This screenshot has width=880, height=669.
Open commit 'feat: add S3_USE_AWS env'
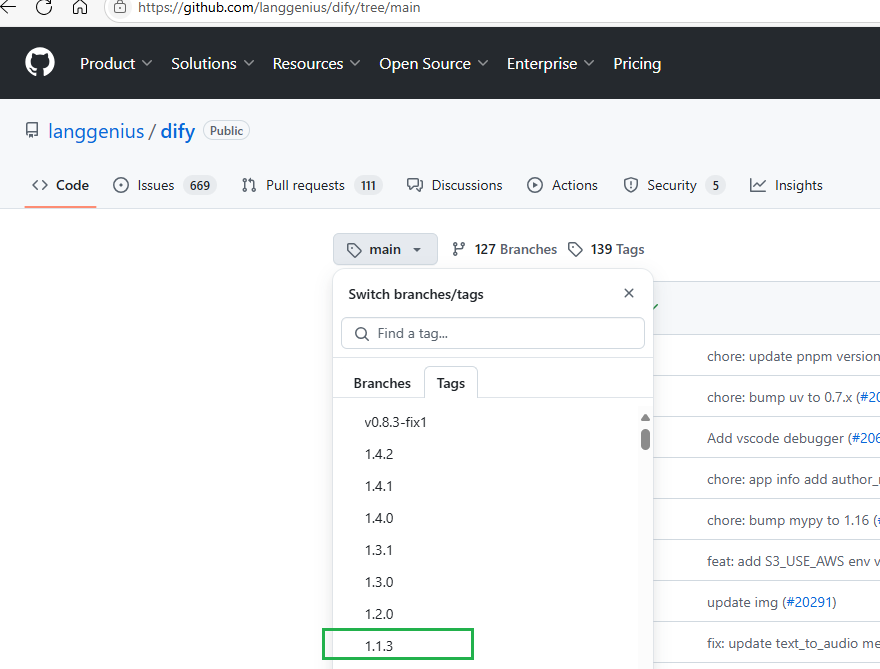pos(793,561)
